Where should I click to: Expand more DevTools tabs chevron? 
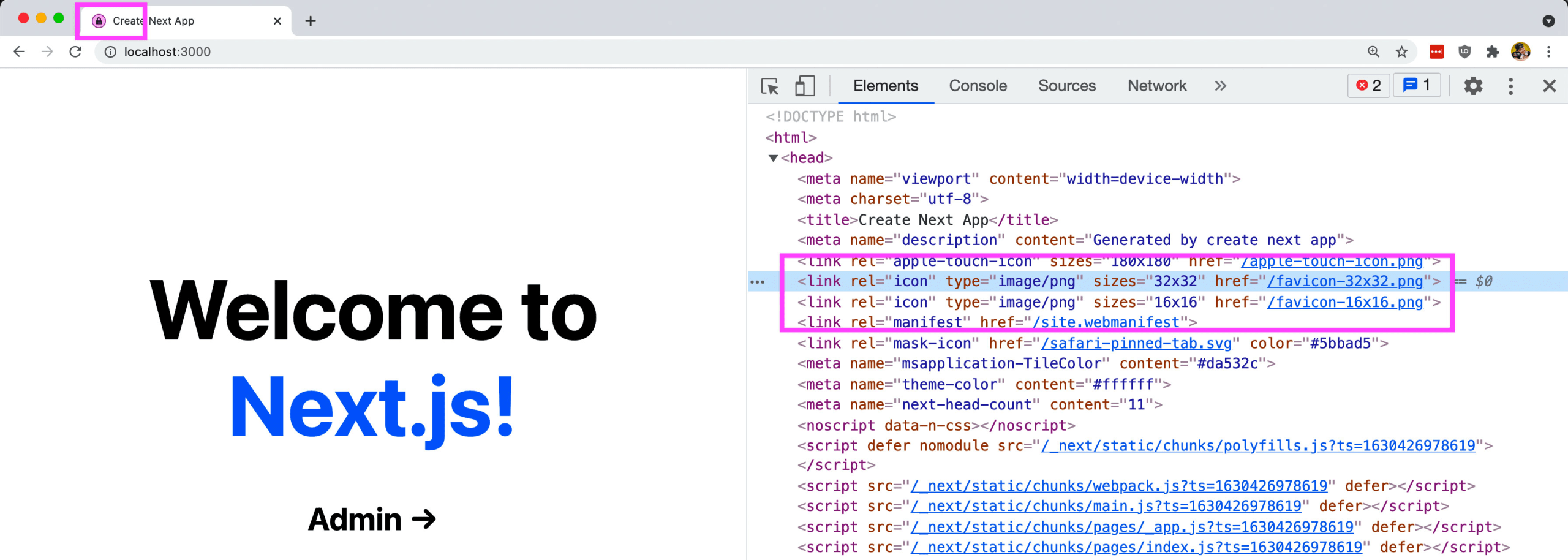[1220, 86]
